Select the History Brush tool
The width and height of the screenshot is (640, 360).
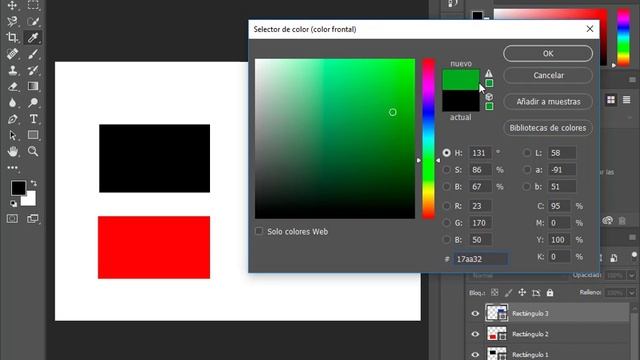click(x=33, y=70)
